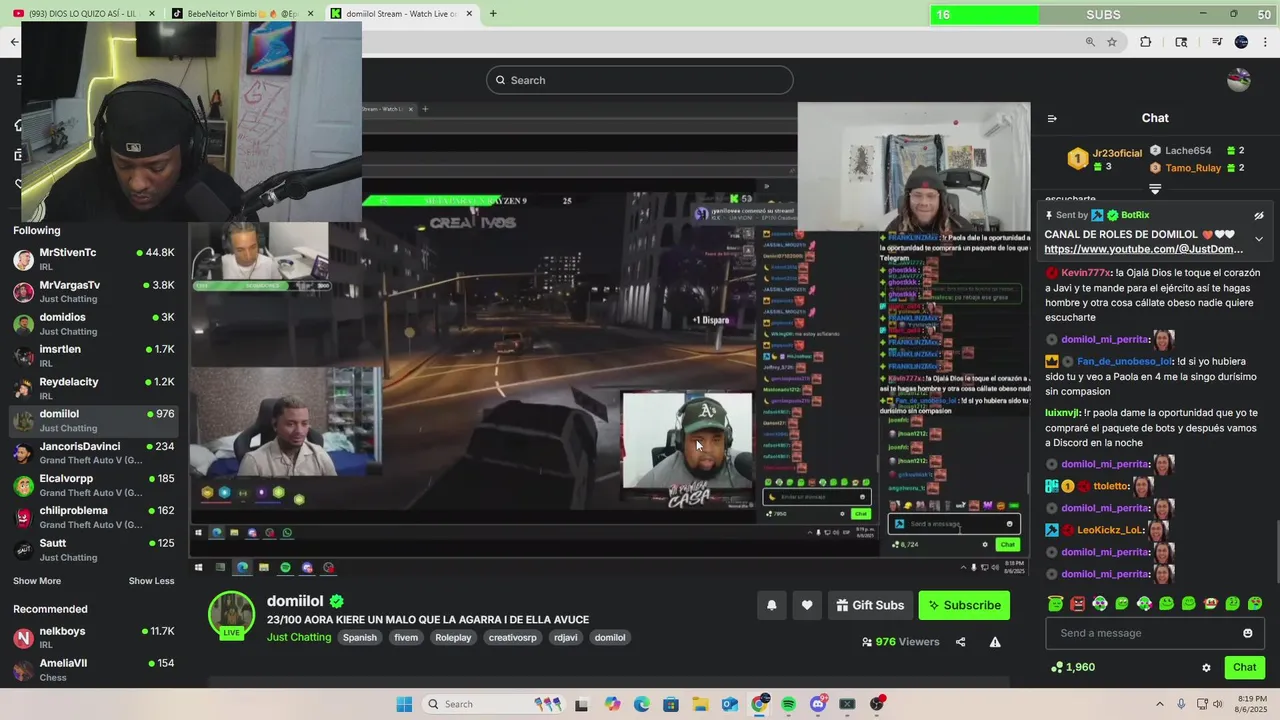Click the Windows Start button
The width and height of the screenshot is (1280, 720).
pos(404,704)
